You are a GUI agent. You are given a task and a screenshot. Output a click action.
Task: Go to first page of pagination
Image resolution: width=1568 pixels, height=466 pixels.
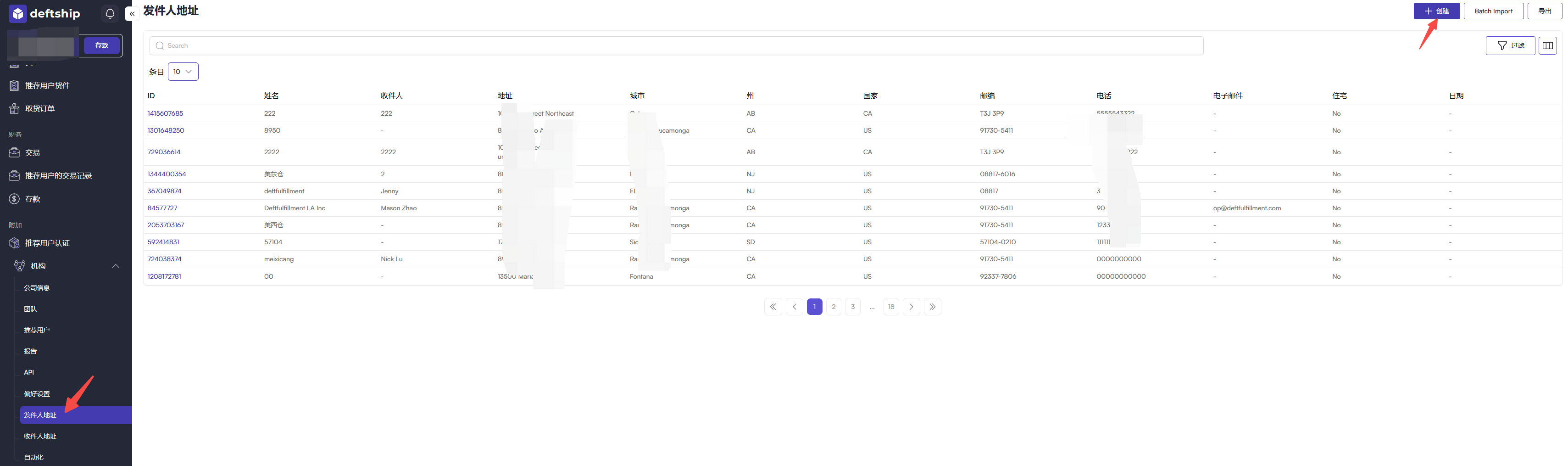(773, 306)
